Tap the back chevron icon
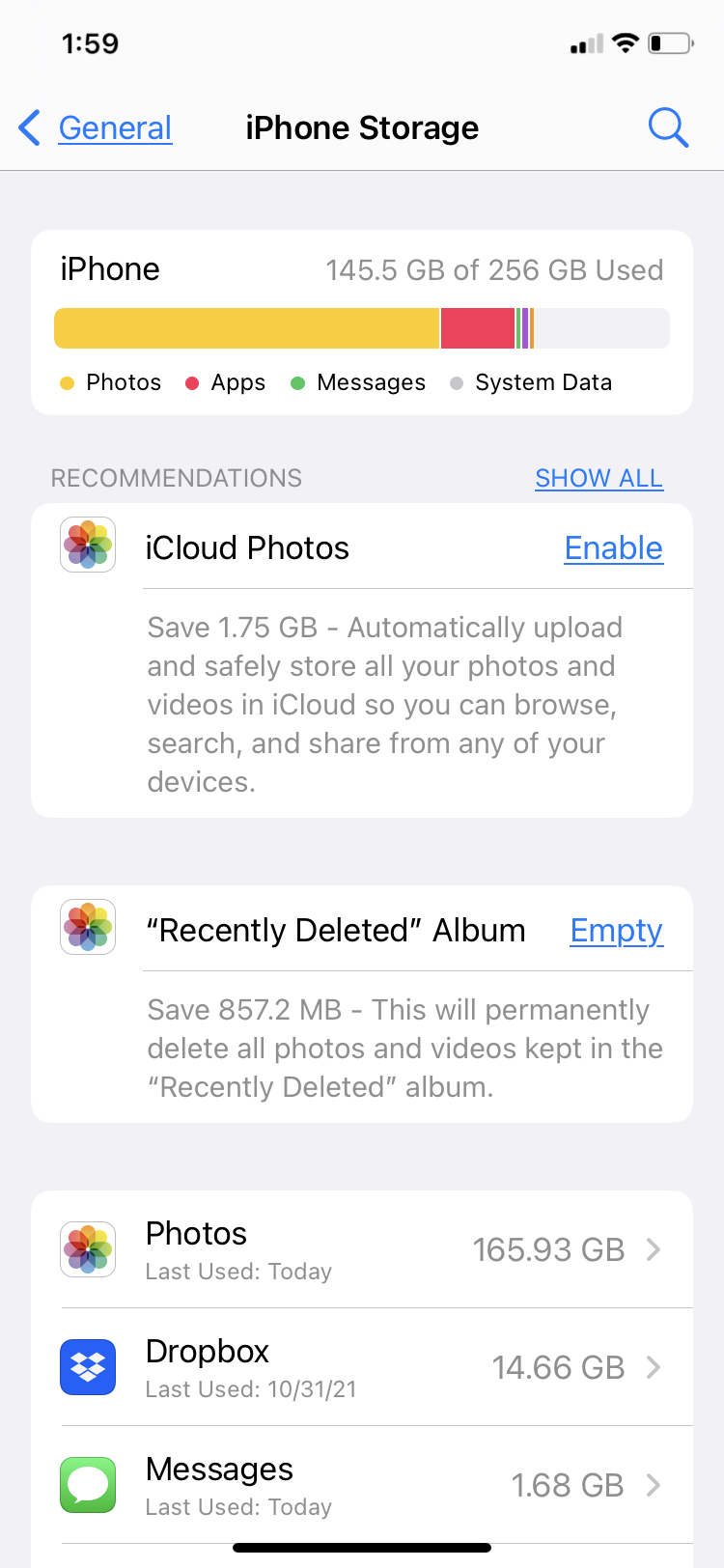The width and height of the screenshot is (724, 1568). pyautogui.click(x=30, y=127)
